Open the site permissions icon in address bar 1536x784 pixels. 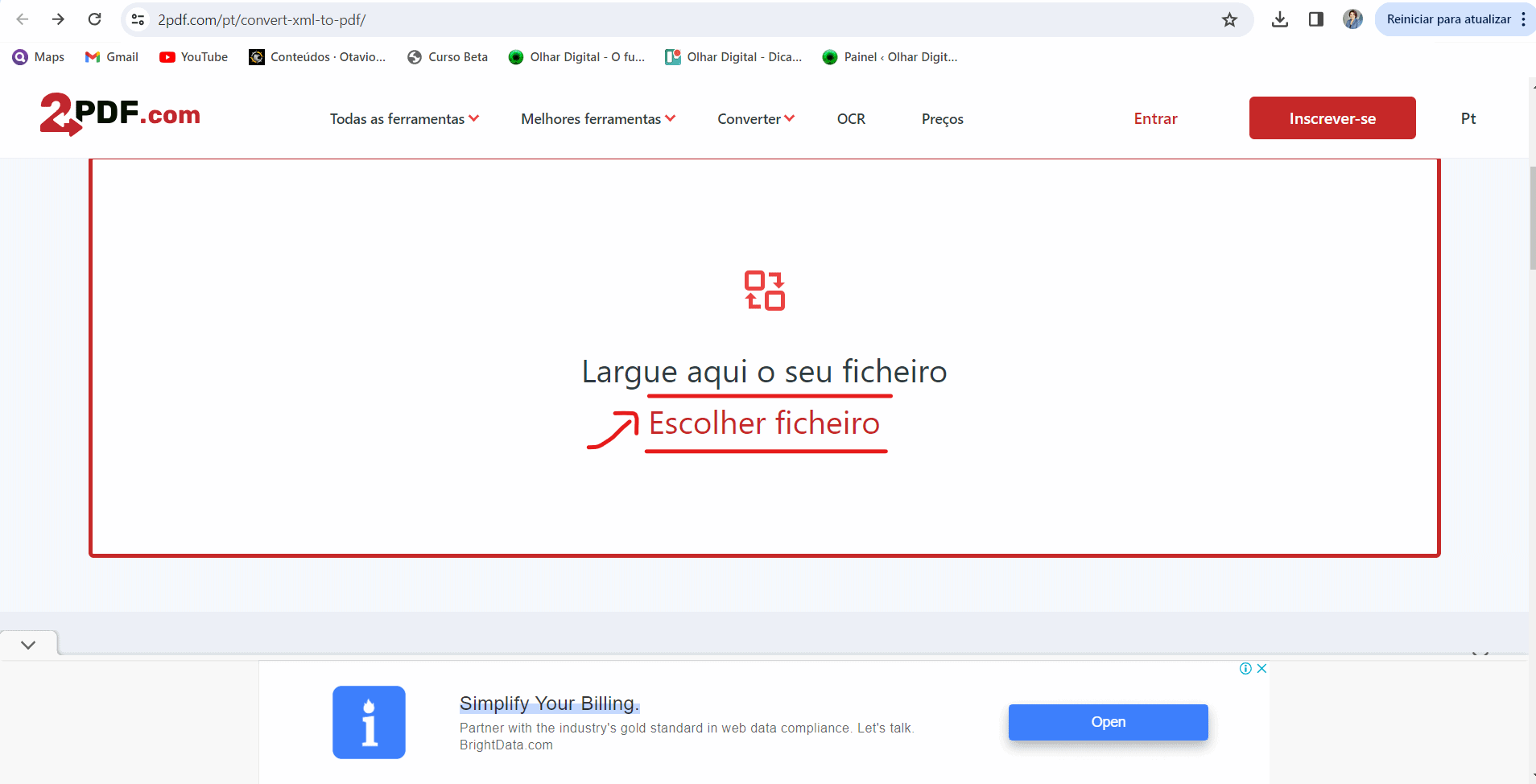pos(138,19)
